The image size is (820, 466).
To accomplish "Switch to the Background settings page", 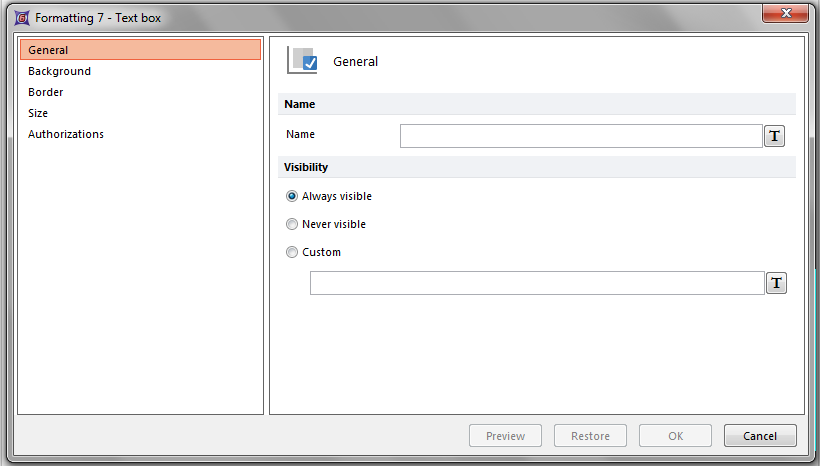I will [59, 71].
